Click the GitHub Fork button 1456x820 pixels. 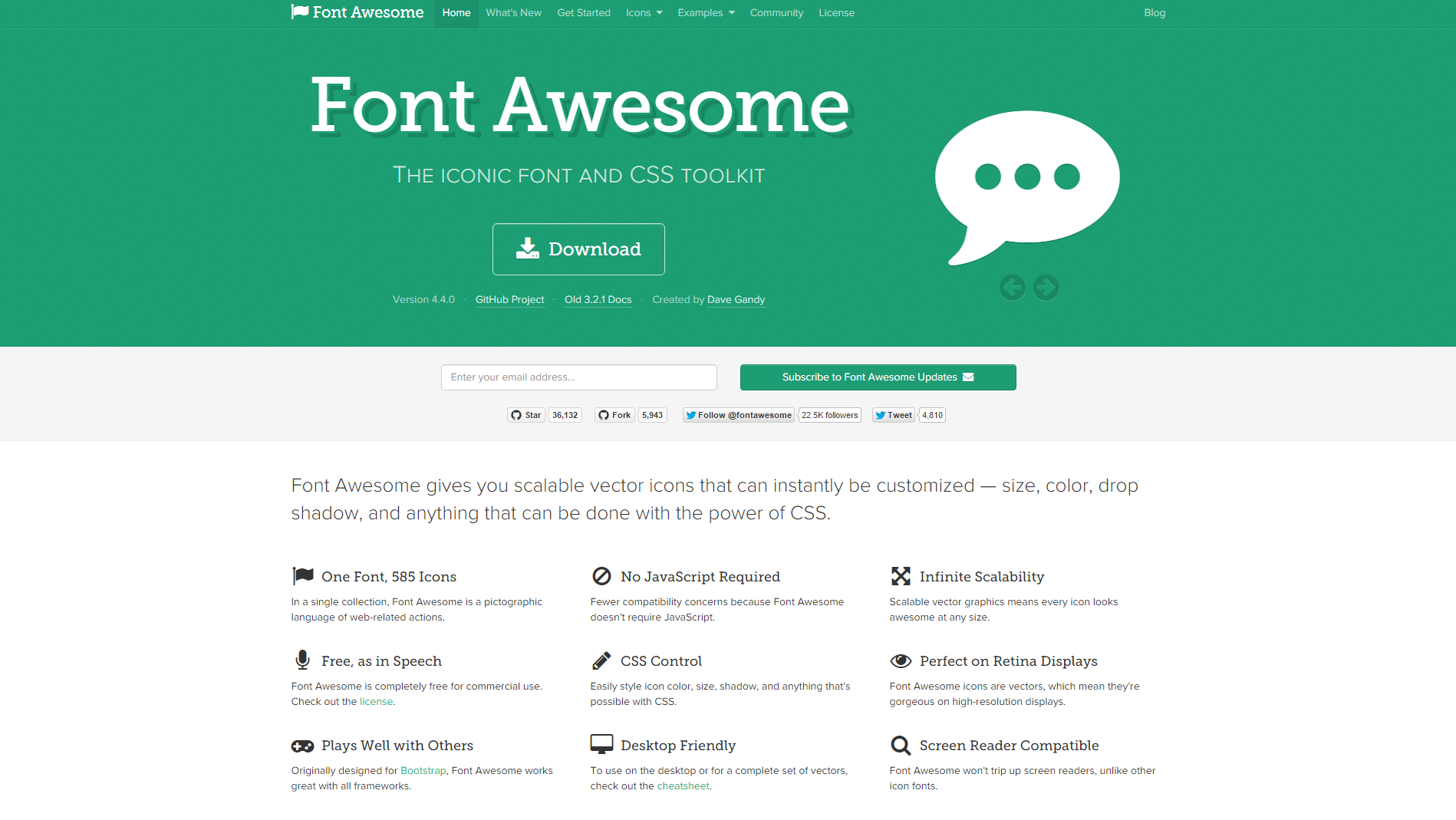tap(614, 415)
